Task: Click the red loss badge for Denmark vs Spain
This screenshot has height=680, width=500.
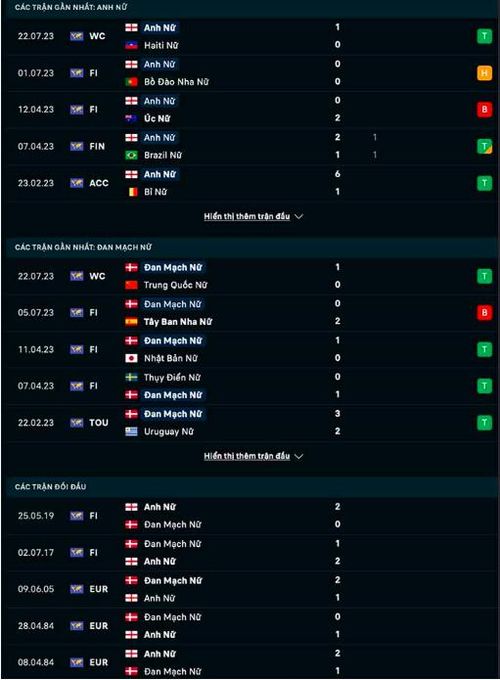Action: tap(484, 313)
